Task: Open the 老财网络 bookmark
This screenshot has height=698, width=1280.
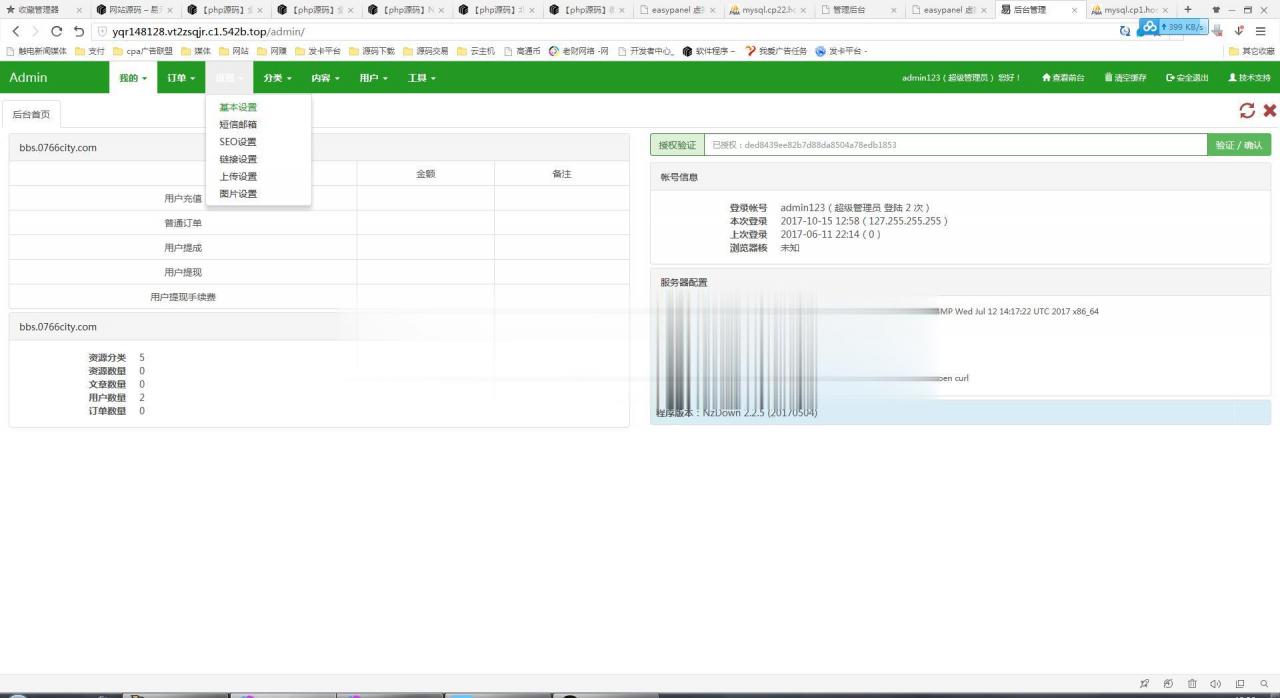Action: (579, 51)
